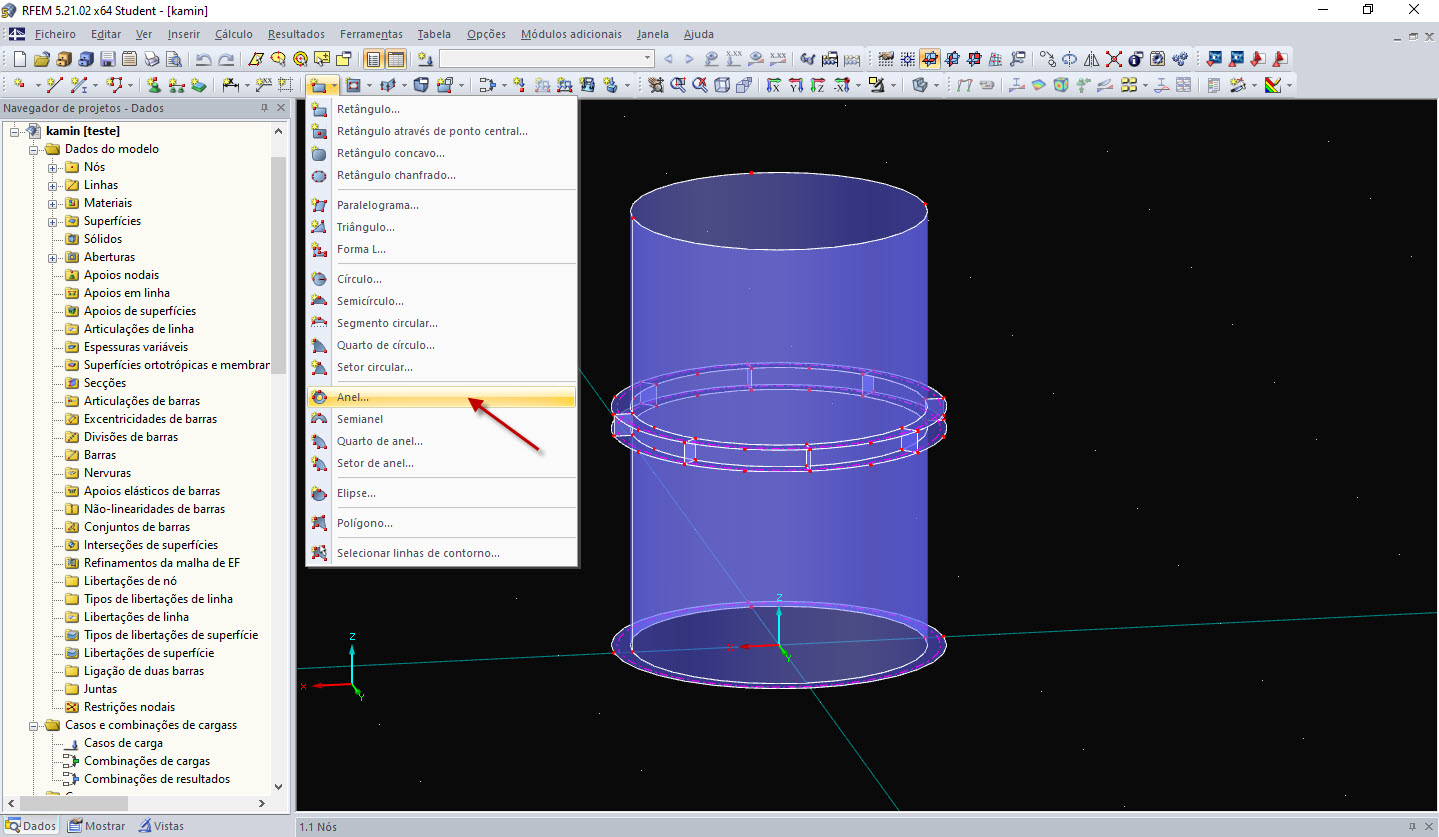Viewport: 1439px width, 837px height.
Task: Collapse the Casos e combinações de cargass folder
Action: click(x=34, y=725)
